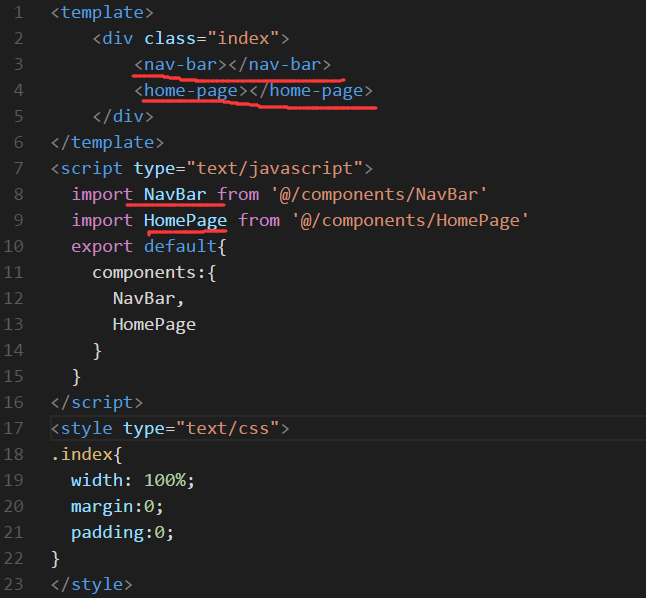Click NavBar, on line 12
Viewport: 646px width, 598px height.
[x=148, y=298]
